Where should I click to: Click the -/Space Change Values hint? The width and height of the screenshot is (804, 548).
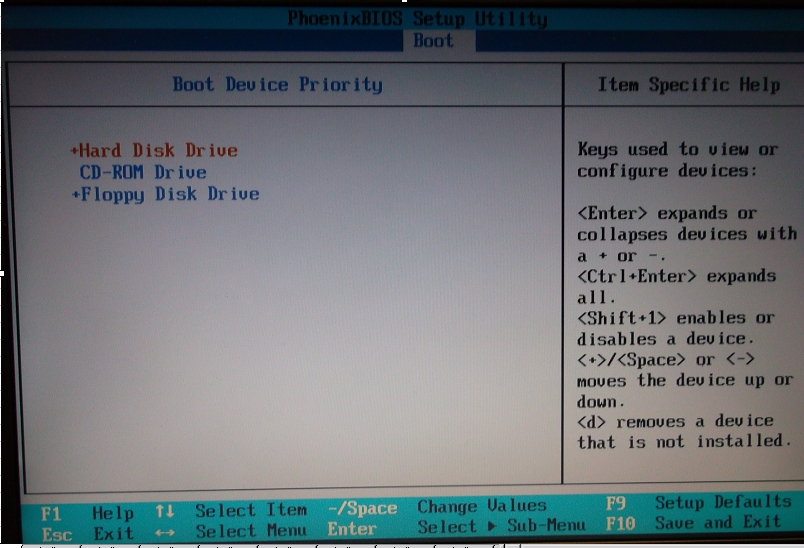(x=437, y=507)
